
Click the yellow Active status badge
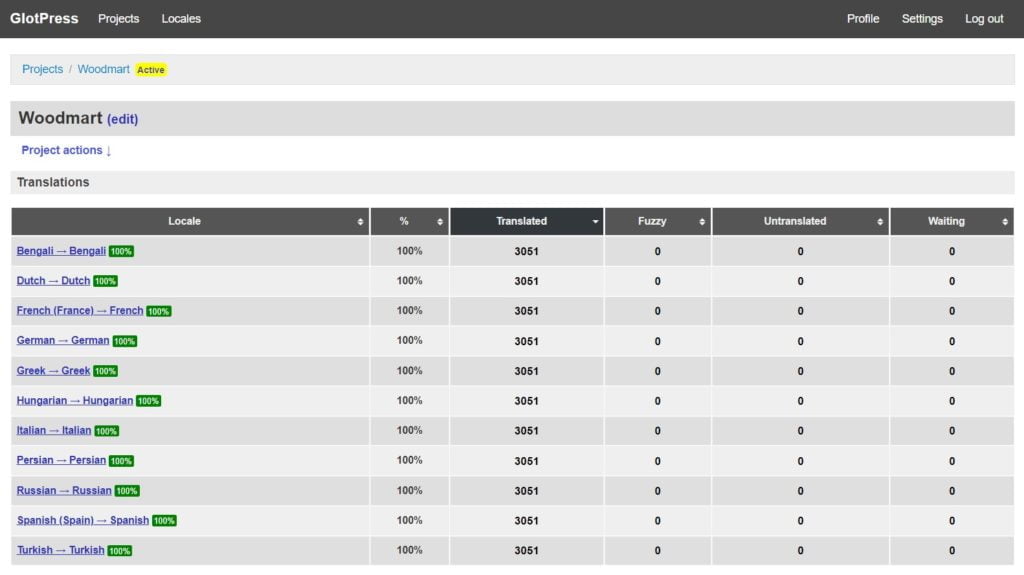[x=151, y=70]
